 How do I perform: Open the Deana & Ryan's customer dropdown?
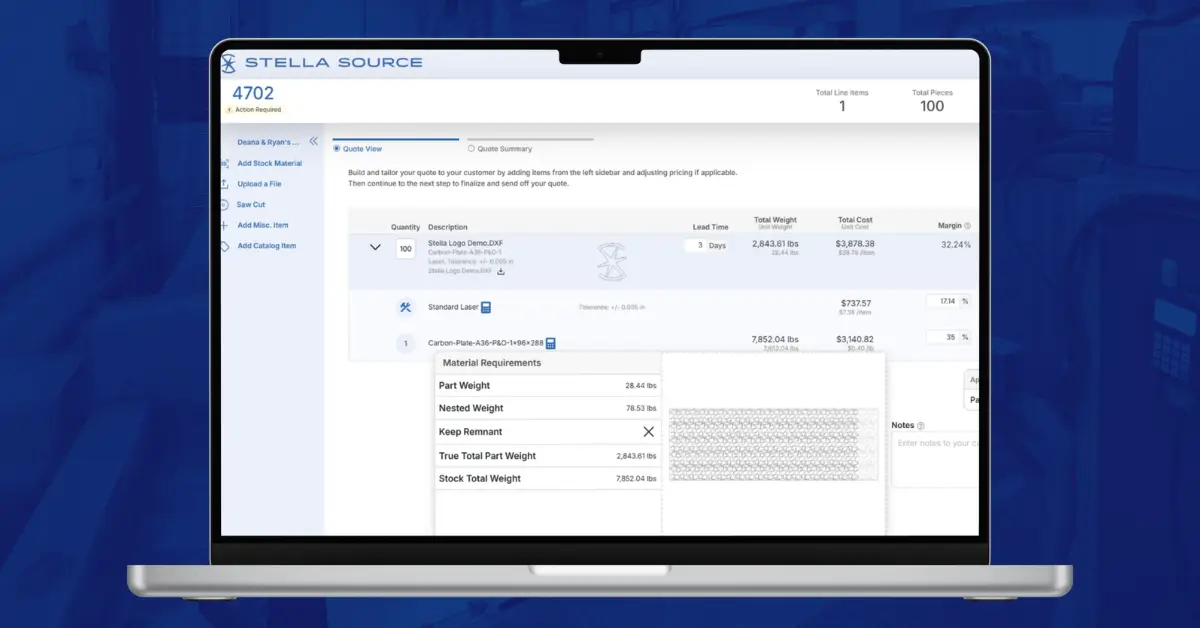click(x=268, y=142)
